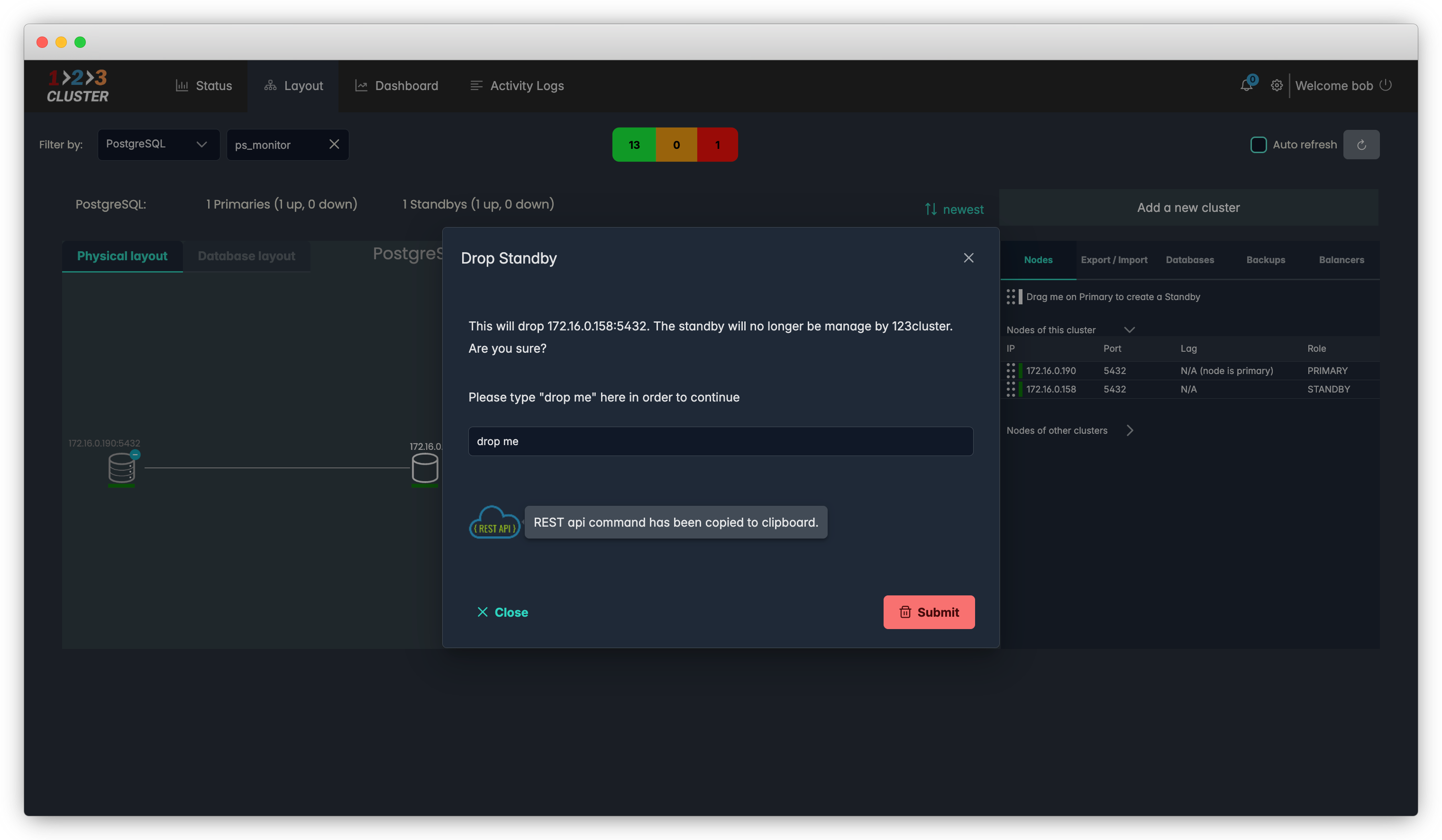Open the PostgreSQL filter dropdown

[x=158, y=144]
